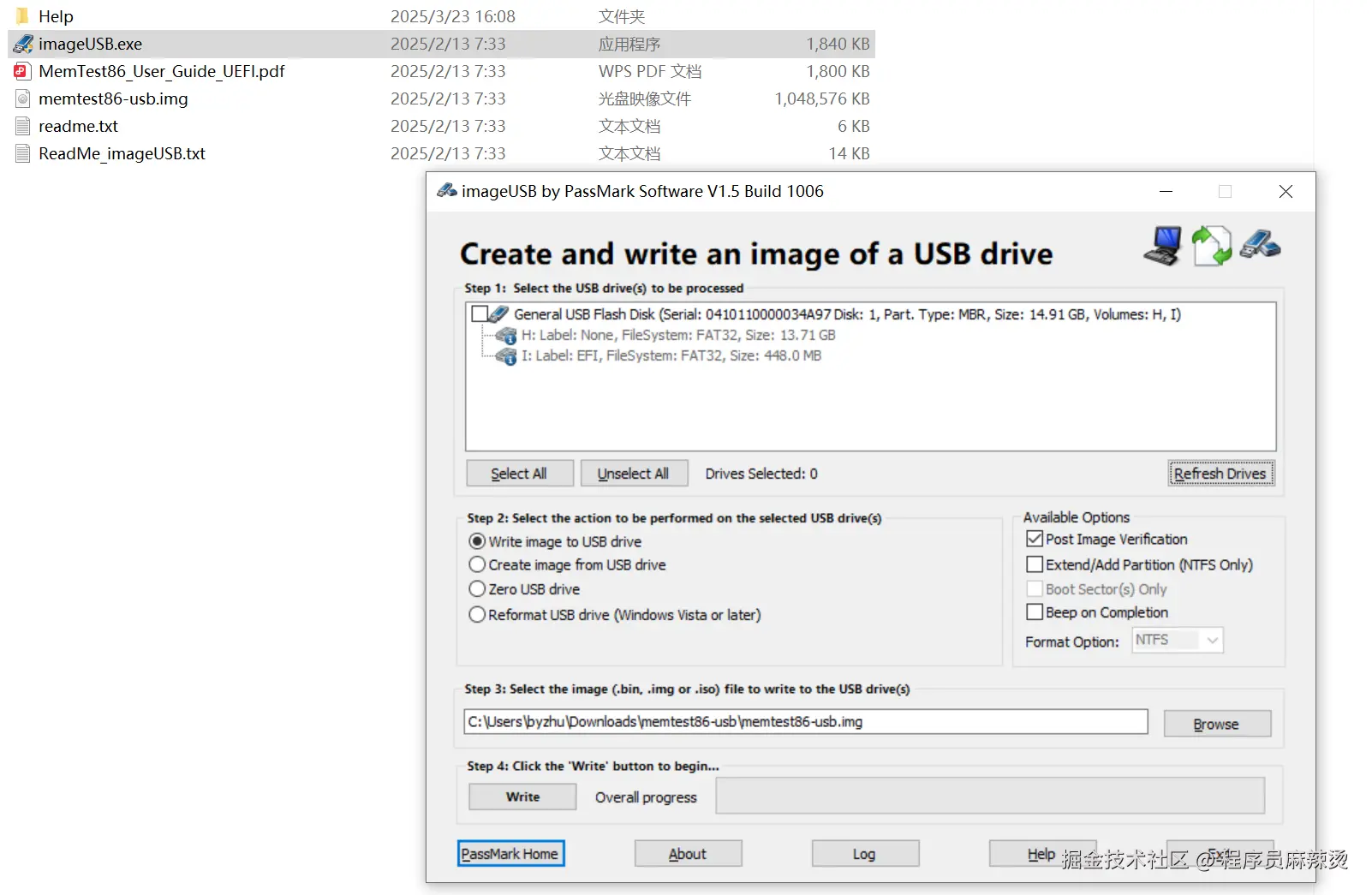
Task: Click the imageUSB.exe application icon
Action: [x=23, y=44]
